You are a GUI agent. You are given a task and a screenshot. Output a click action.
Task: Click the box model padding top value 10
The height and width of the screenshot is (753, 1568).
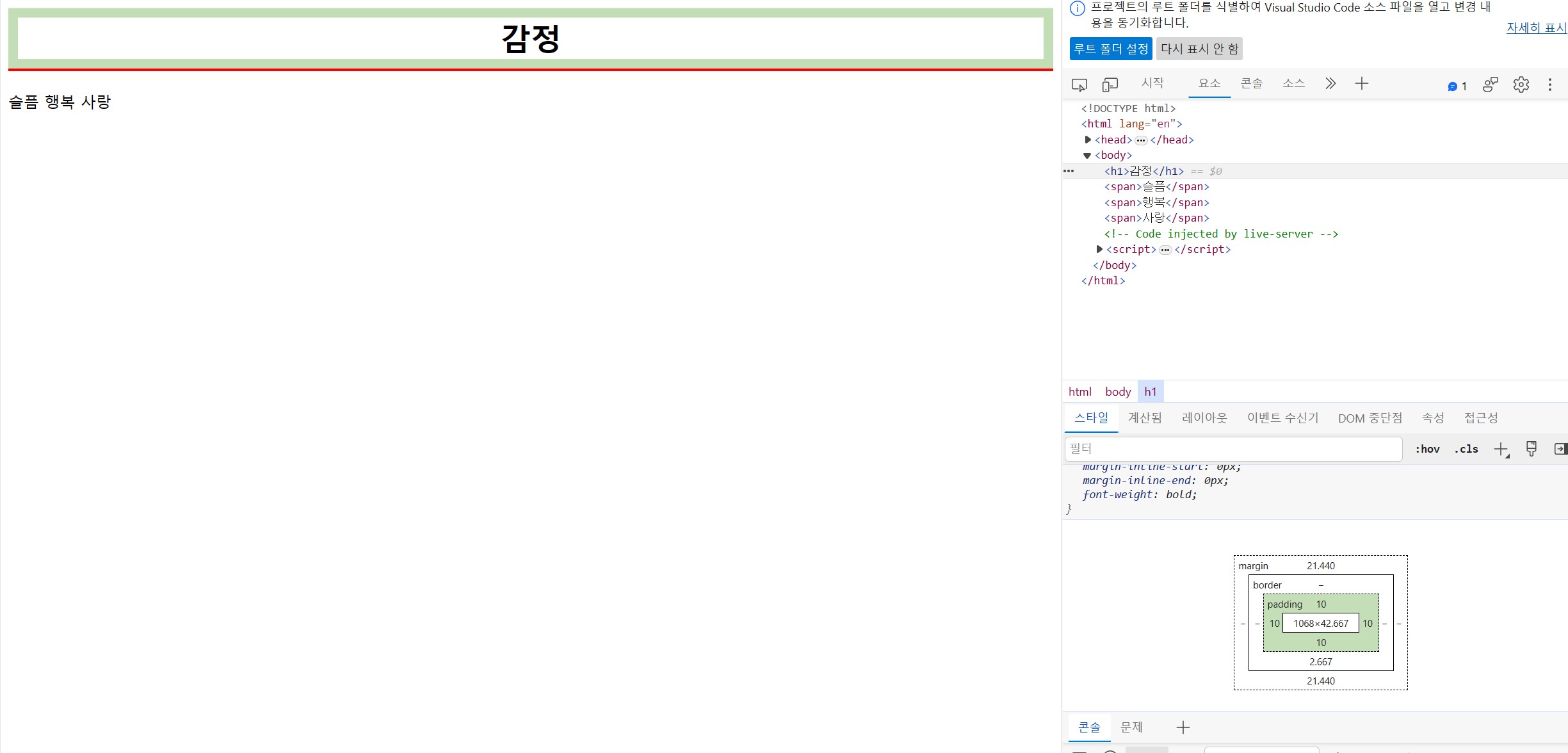point(1321,604)
